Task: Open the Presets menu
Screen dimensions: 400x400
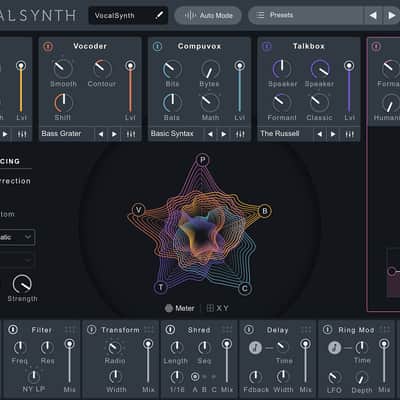Action: pyautogui.click(x=305, y=15)
